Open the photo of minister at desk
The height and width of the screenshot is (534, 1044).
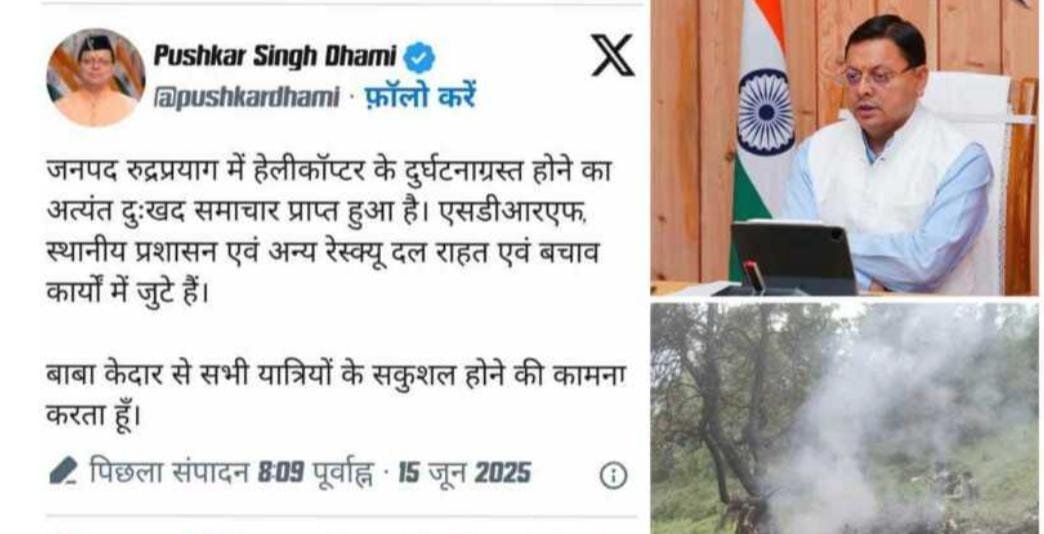844,147
